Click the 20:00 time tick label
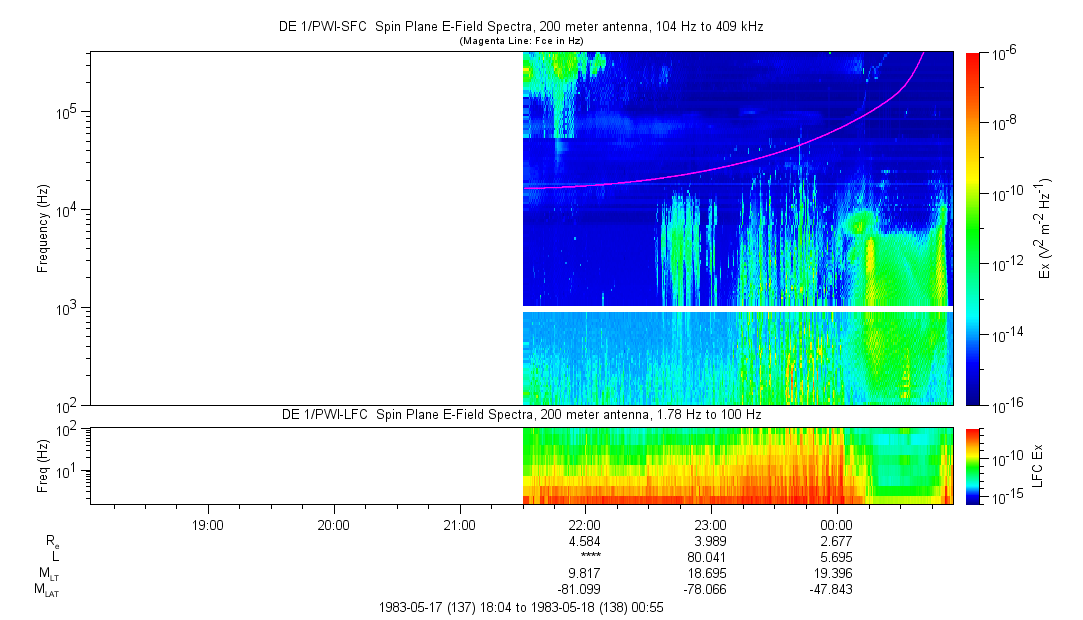1083x620 pixels. pos(333,525)
